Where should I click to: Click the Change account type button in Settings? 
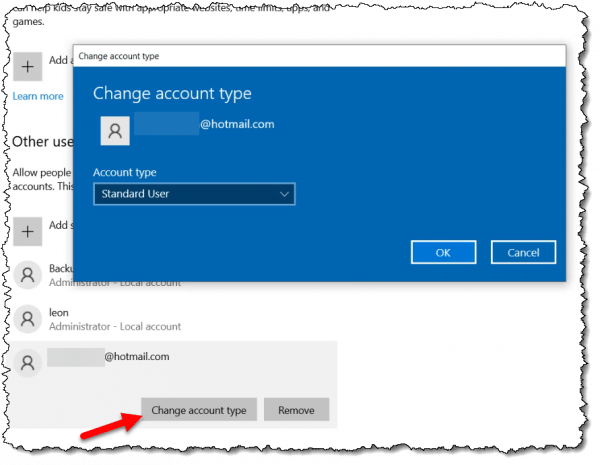click(x=199, y=410)
